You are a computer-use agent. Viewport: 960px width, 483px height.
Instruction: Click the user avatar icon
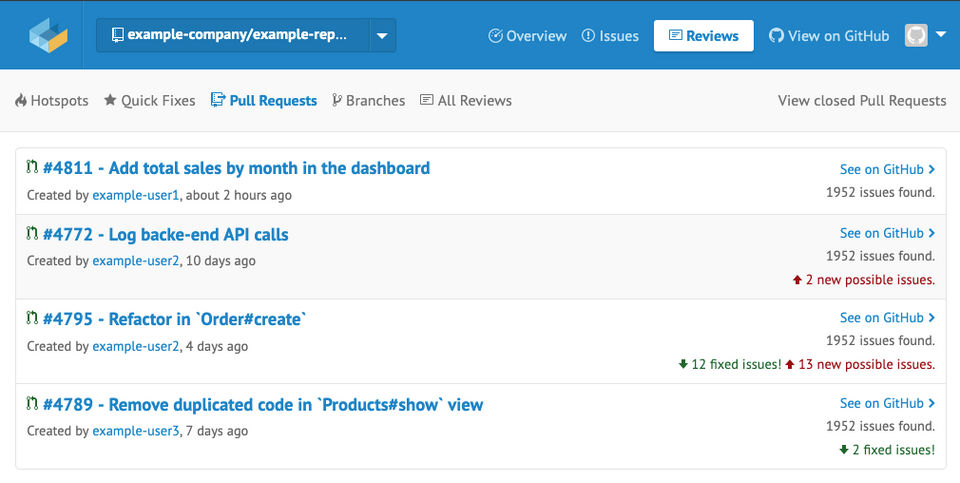point(916,35)
